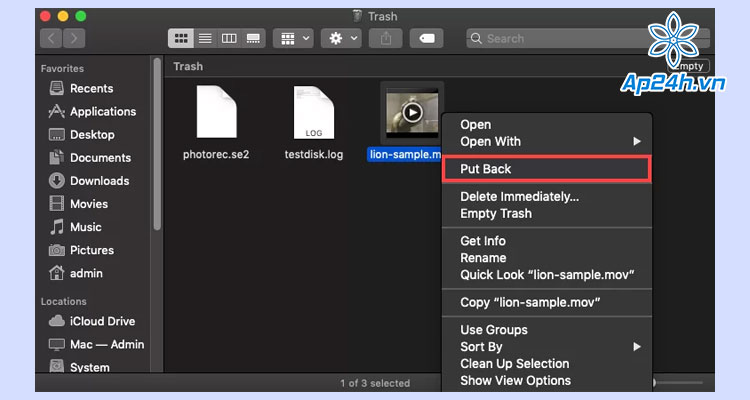Click the green zoom window button

pyautogui.click(x=81, y=16)
